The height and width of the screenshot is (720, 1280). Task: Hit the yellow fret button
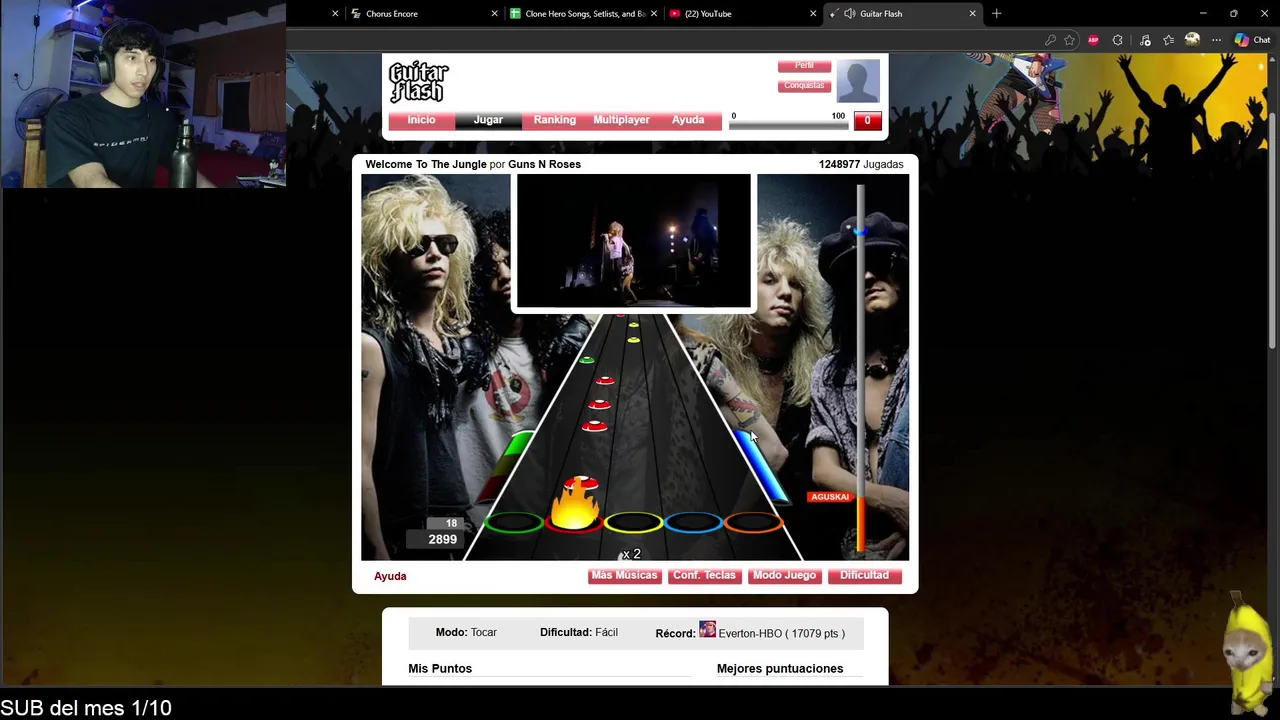(x=634, y=522)
